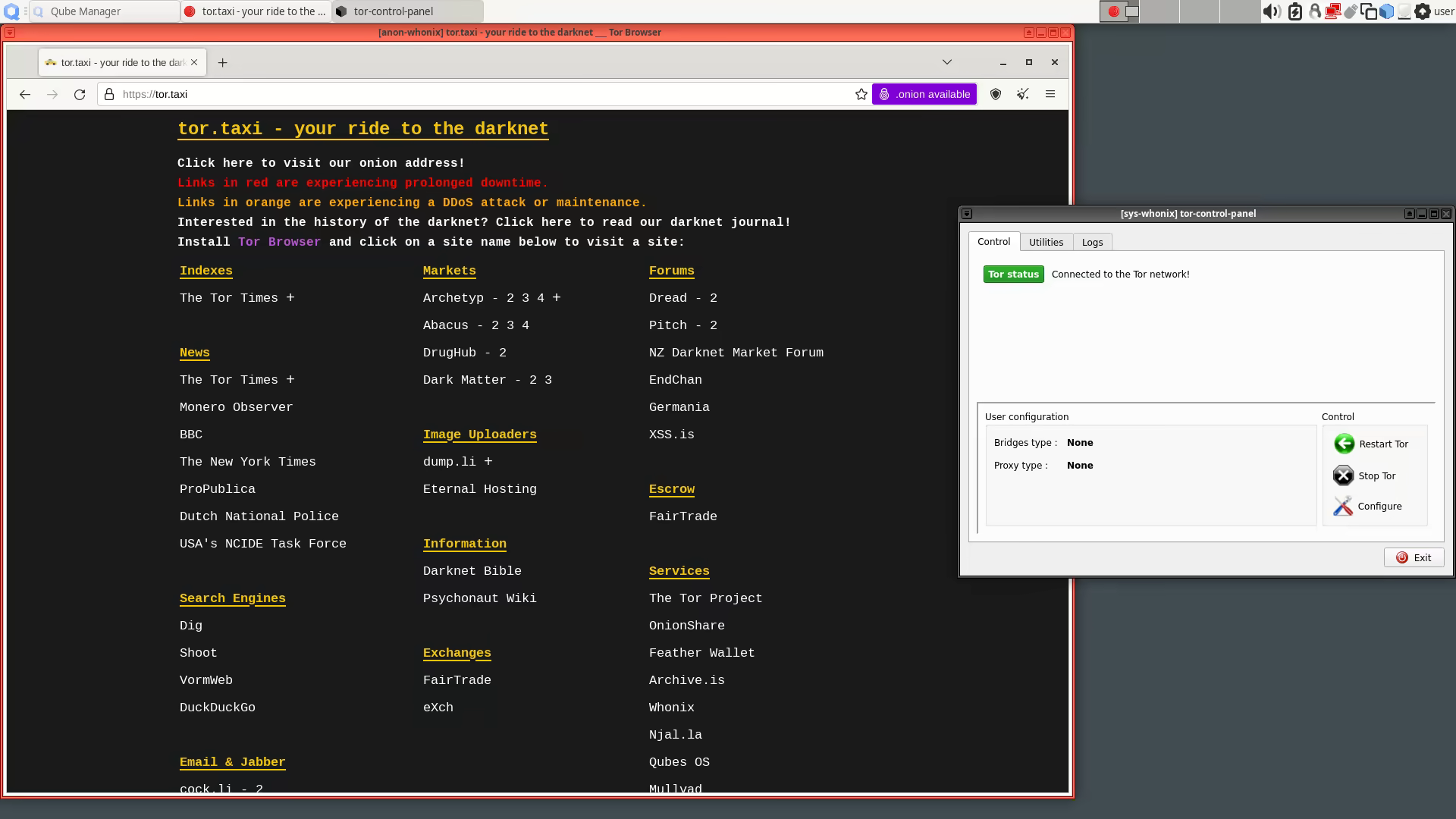This screenshot has width=1456, height=819.
Task: Switch to .onion available version
Action: [924, 94]
